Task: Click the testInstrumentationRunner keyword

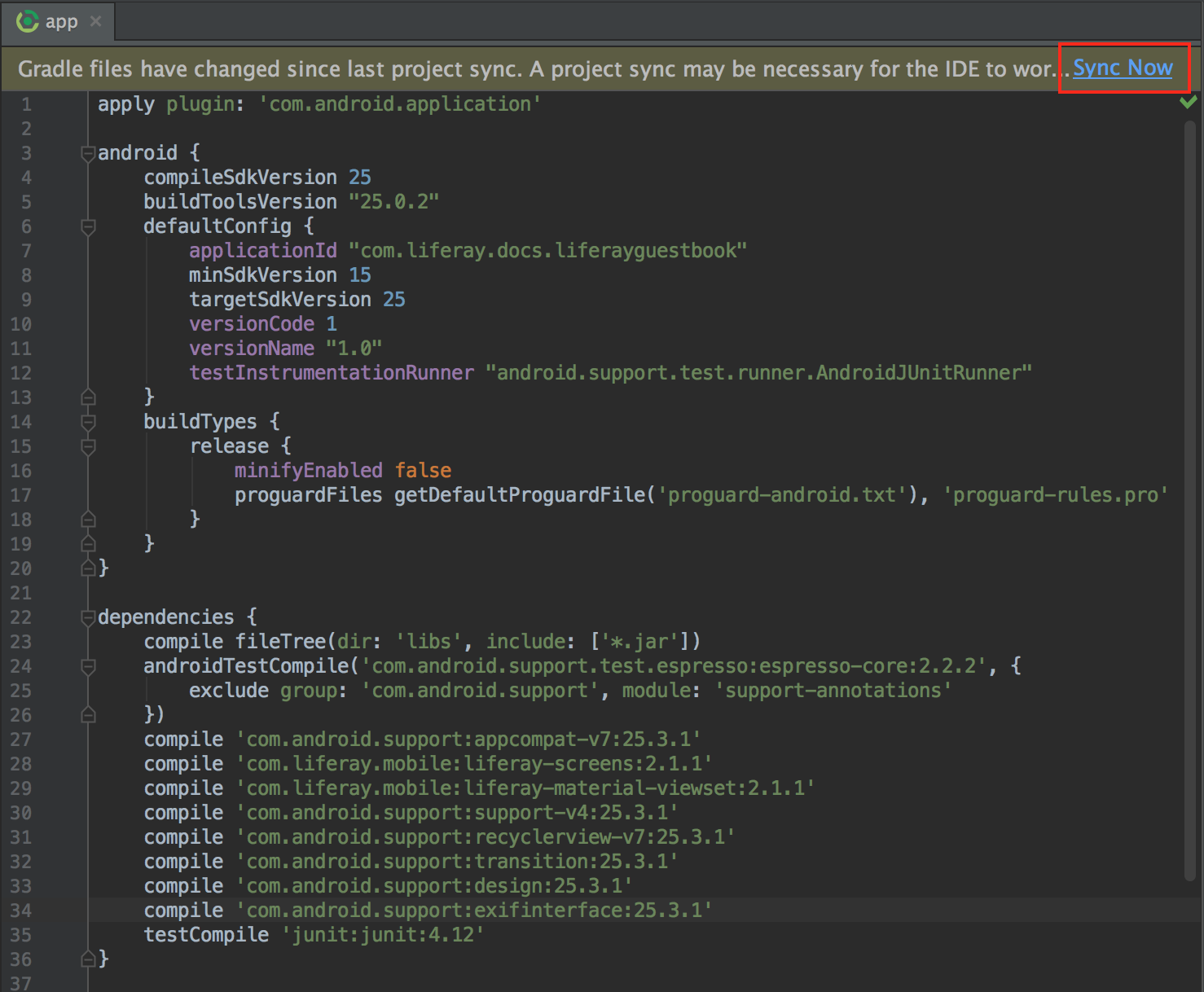Action: (332, 373)
